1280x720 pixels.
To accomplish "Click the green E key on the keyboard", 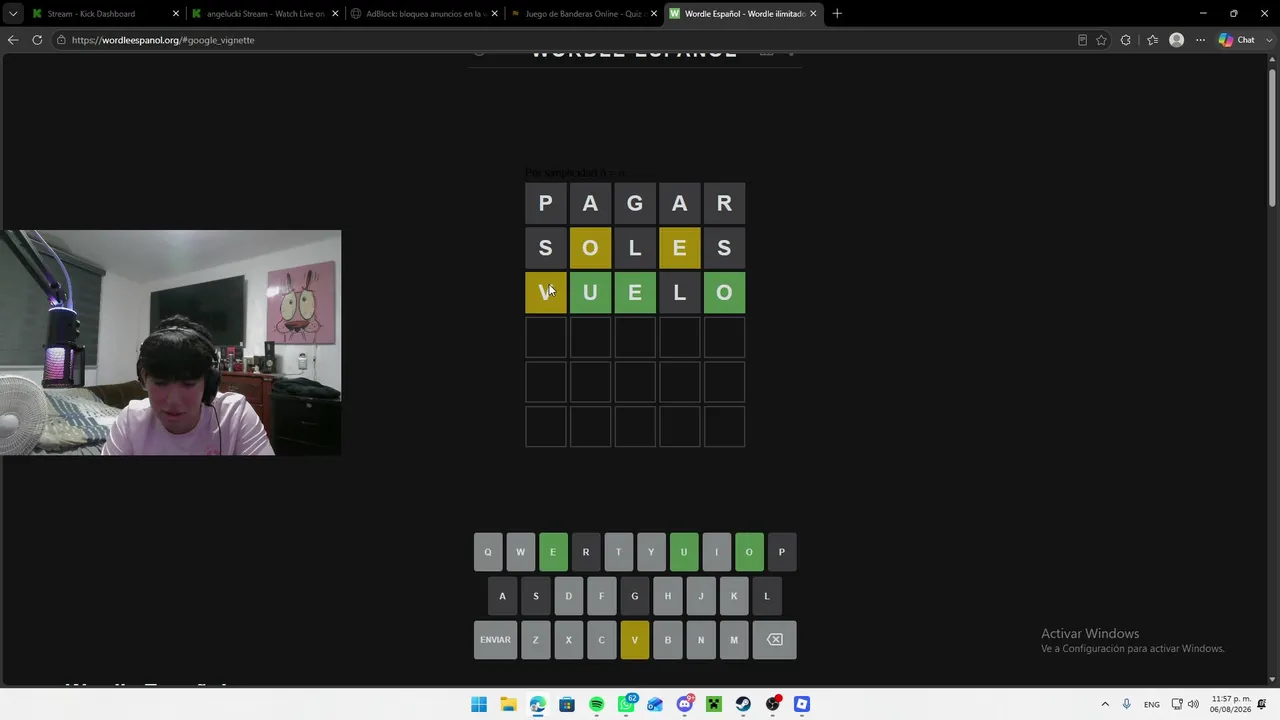I will pyautogui.click(x=553, y=552).
